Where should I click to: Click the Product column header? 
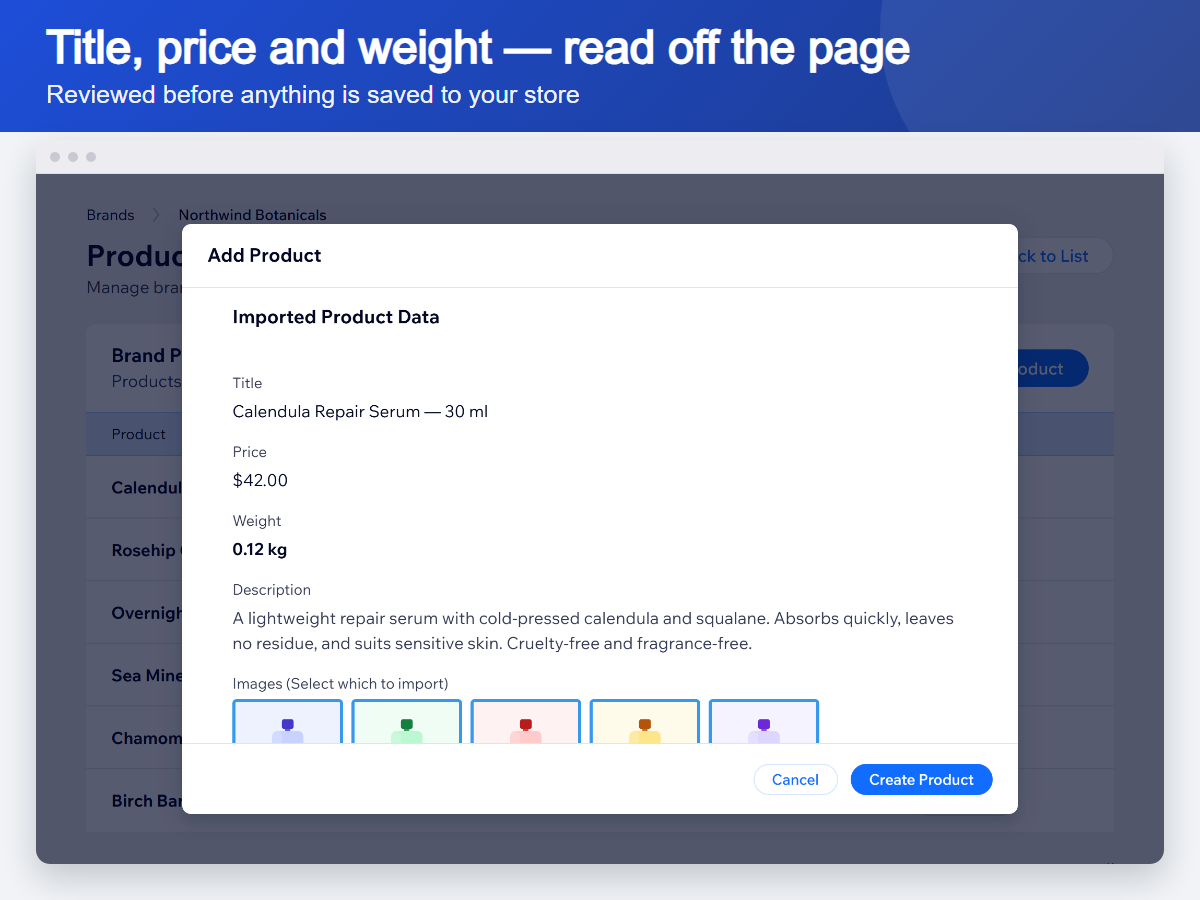point(139,434)
